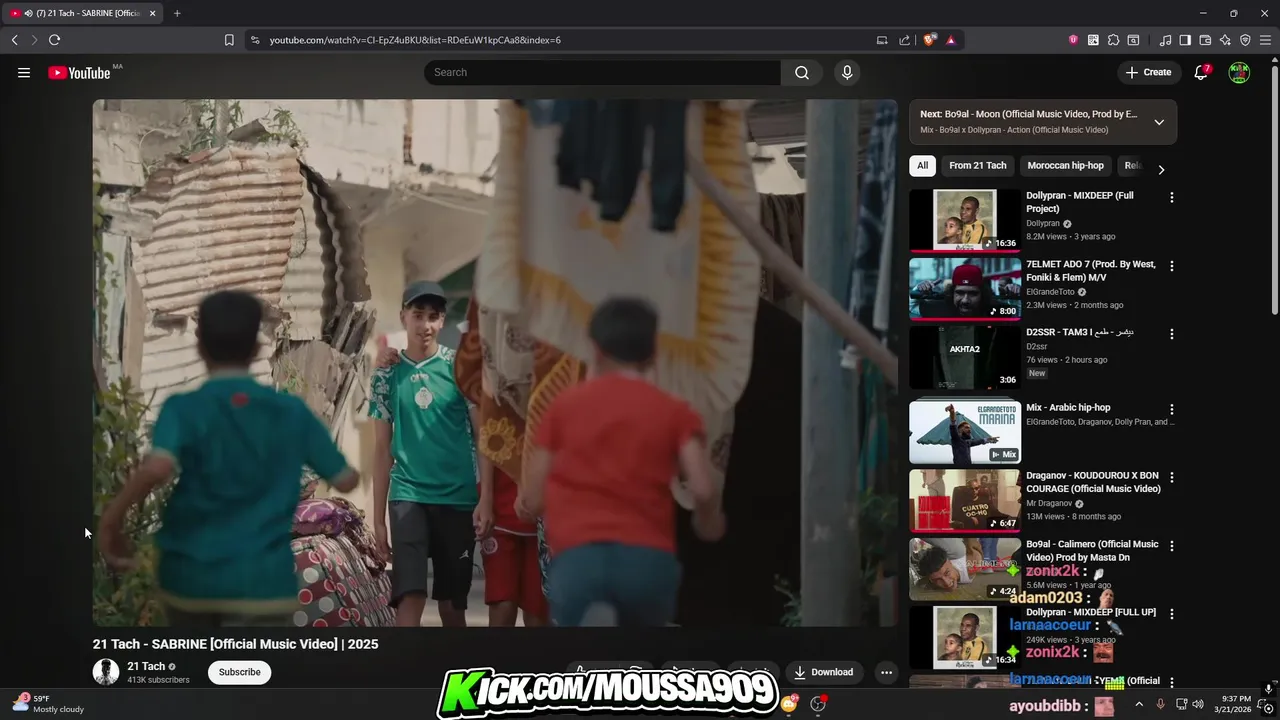The height and width of the screenshot is (720, 1280).
Task: Go back to previous page
Action: [14, 40]
